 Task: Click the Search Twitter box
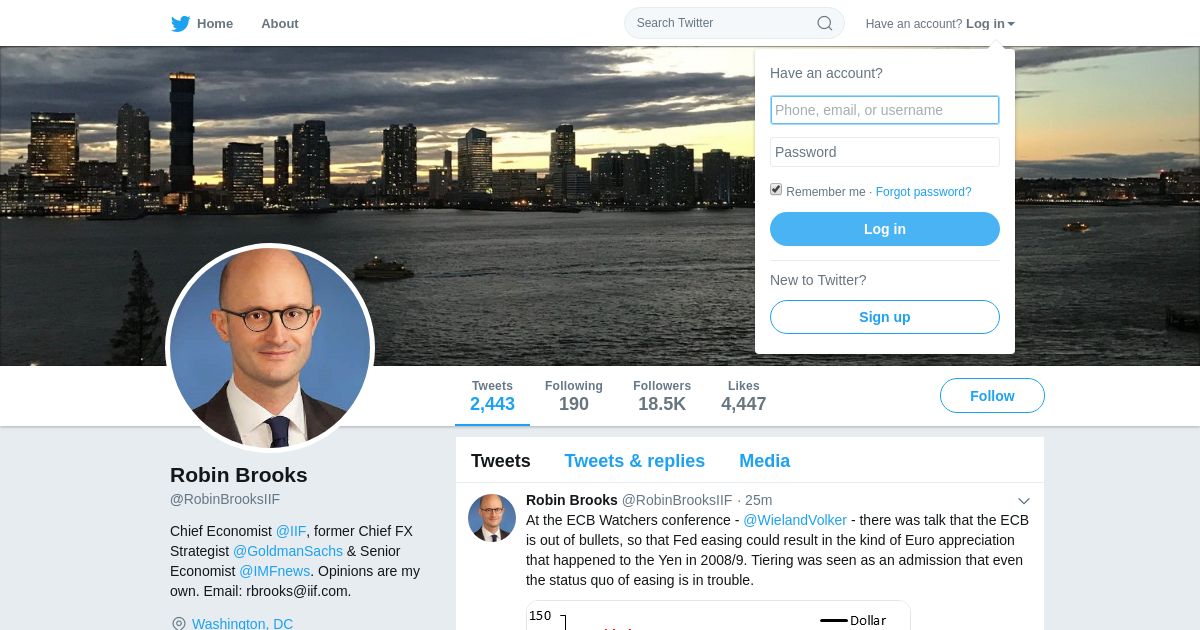tap(734, 23)
